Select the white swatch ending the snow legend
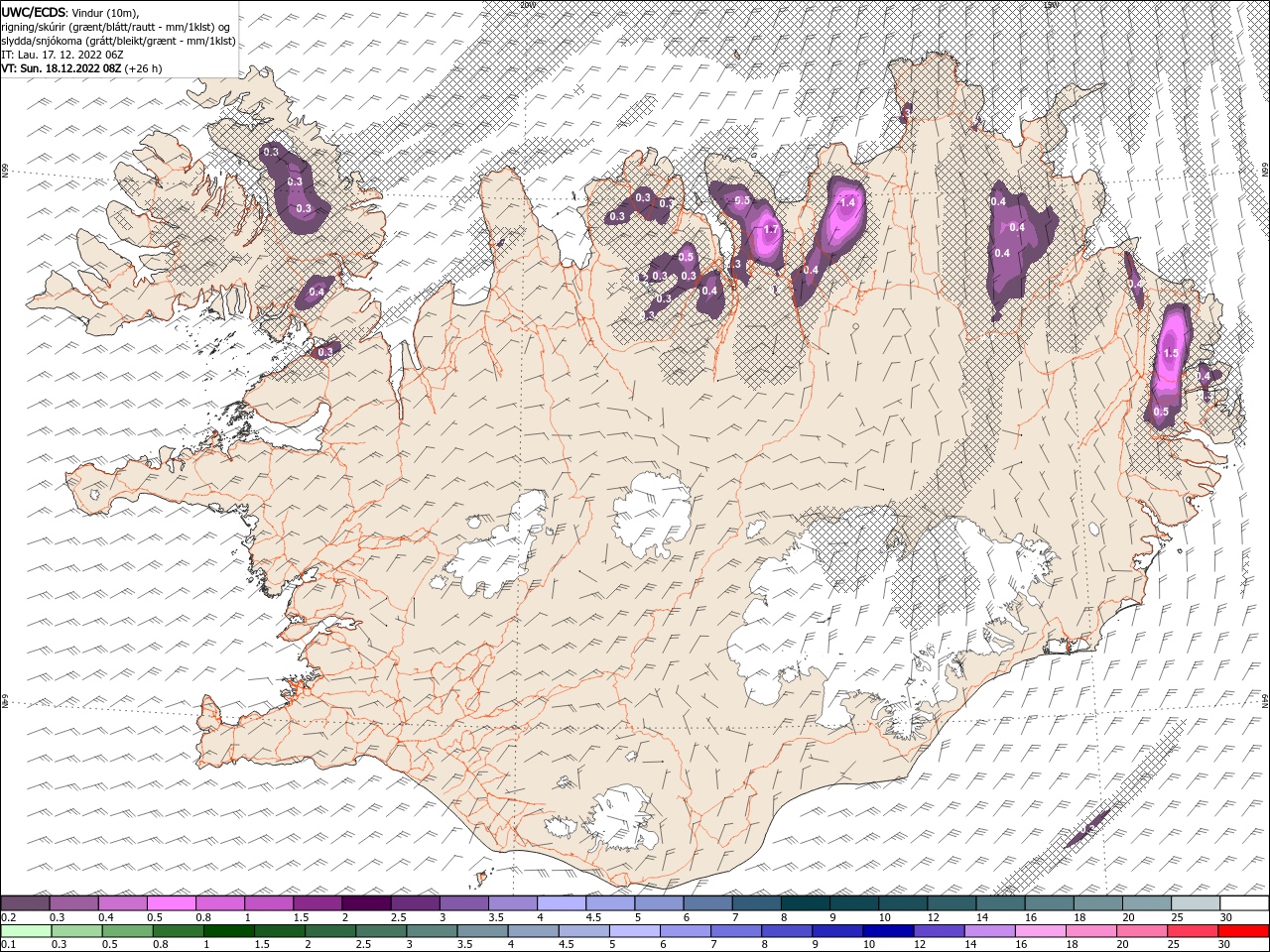The image size is (1270, 952). point(1243,902)
